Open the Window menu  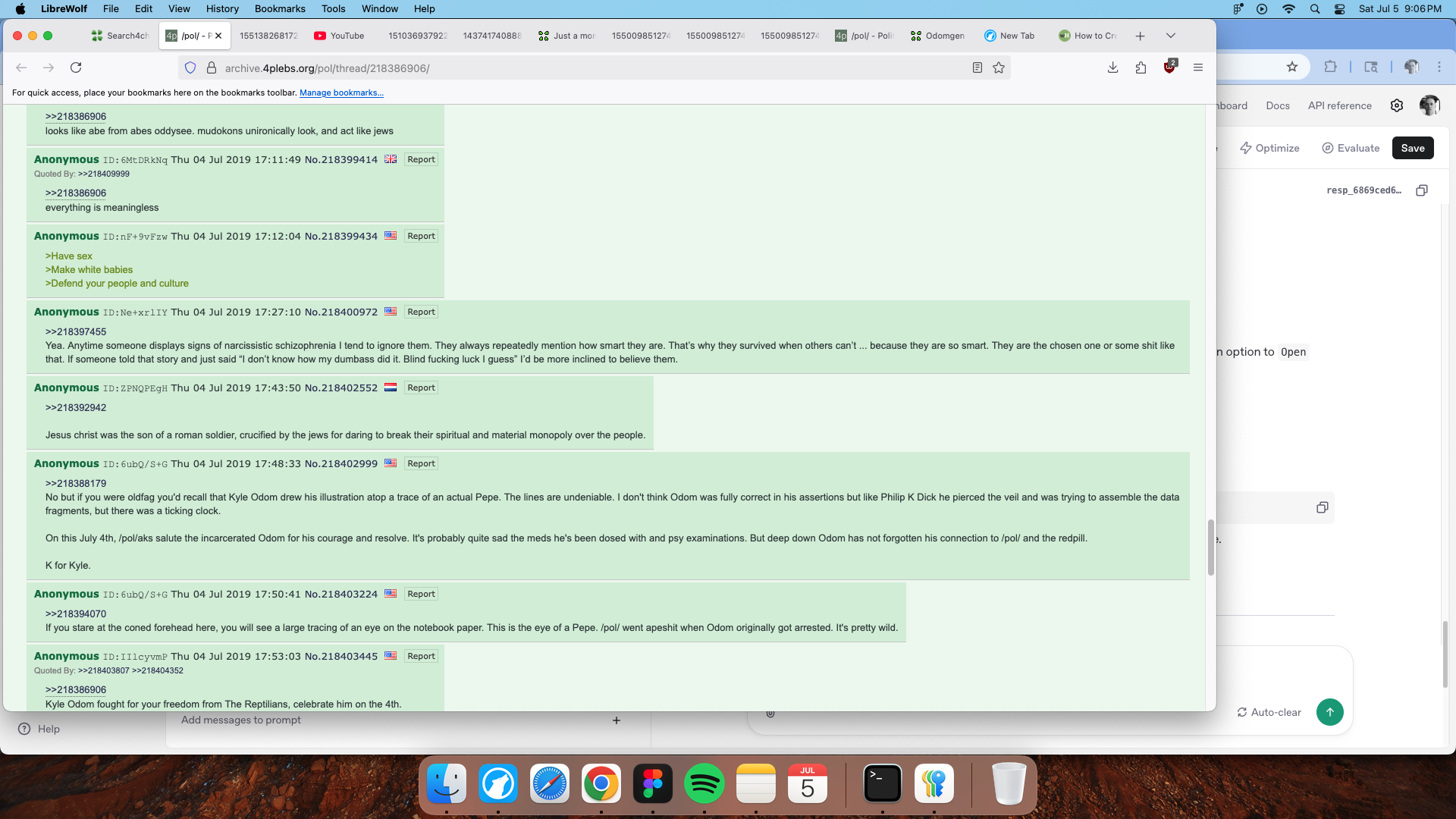pyautogui.click(x=380, y=8)
